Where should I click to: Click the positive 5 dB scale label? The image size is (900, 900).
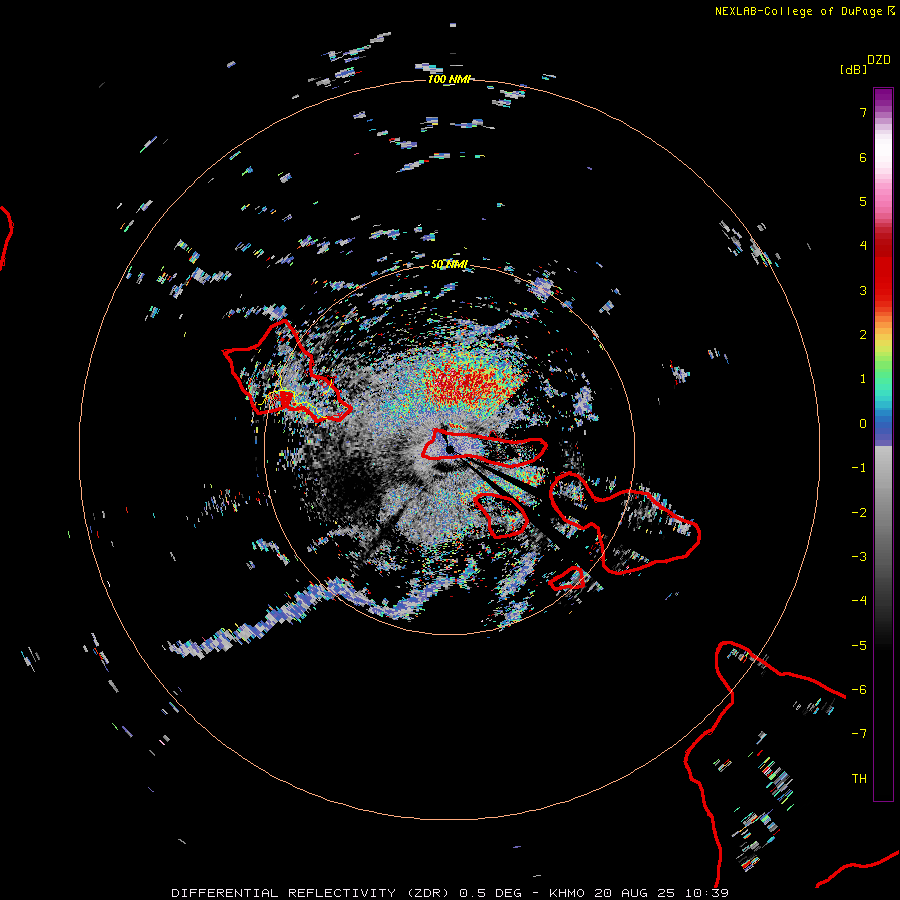tap(863, 201)
